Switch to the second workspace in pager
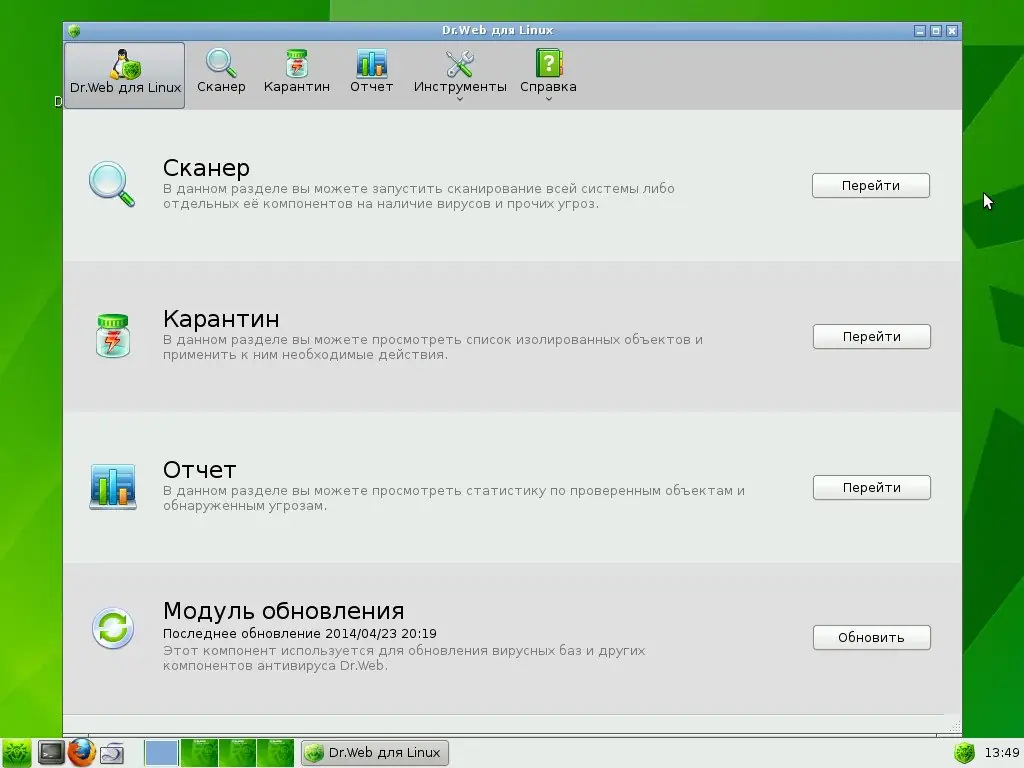Viewport: 1024px width, 768px height. click(199, 752)
